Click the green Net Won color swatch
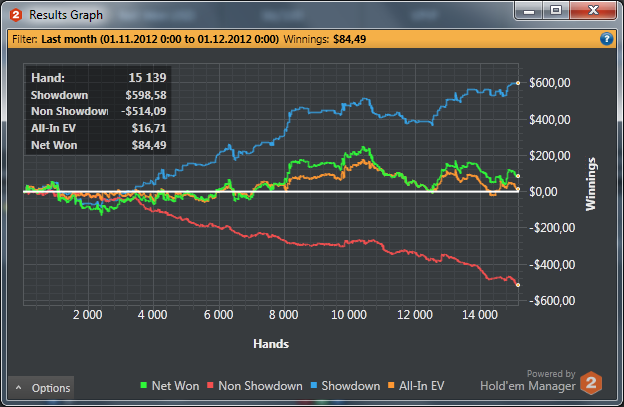Viewport: 624px width, 407px height. coord(144,385)
